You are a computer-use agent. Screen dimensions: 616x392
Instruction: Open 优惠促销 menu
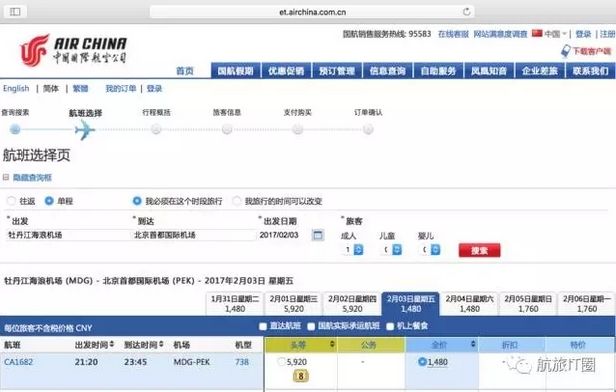[286, 71]
